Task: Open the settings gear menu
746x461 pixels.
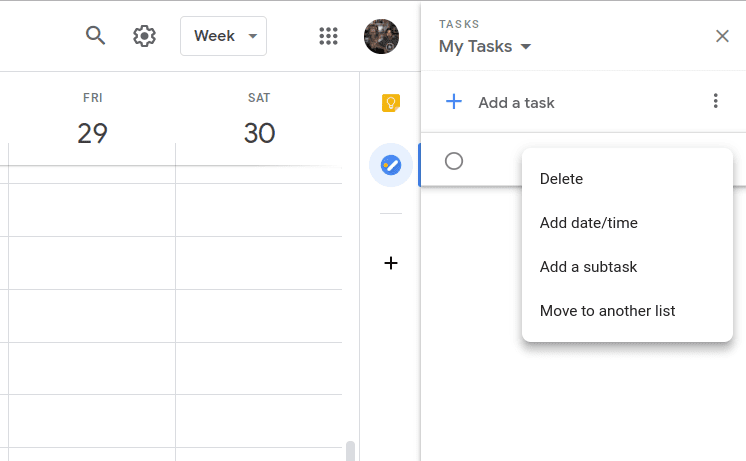Action: [x=145, y=36]
